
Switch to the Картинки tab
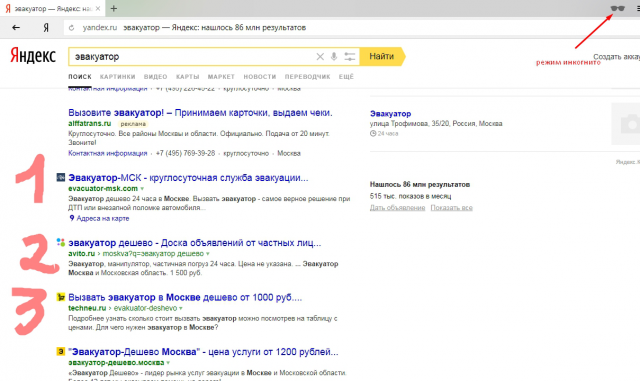tap(118, 77)
